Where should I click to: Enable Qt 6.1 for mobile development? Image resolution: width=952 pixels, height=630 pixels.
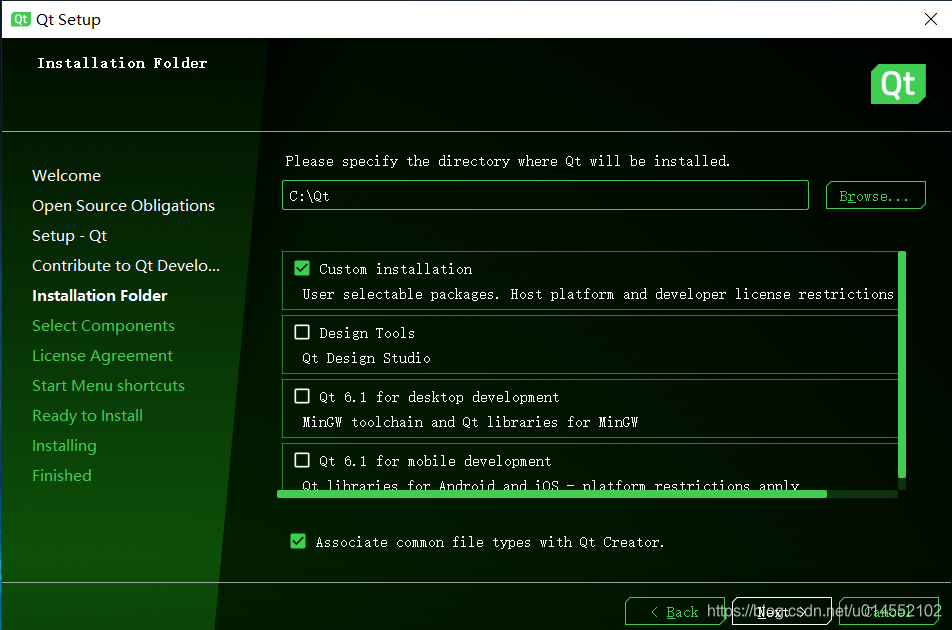point(302,460)
